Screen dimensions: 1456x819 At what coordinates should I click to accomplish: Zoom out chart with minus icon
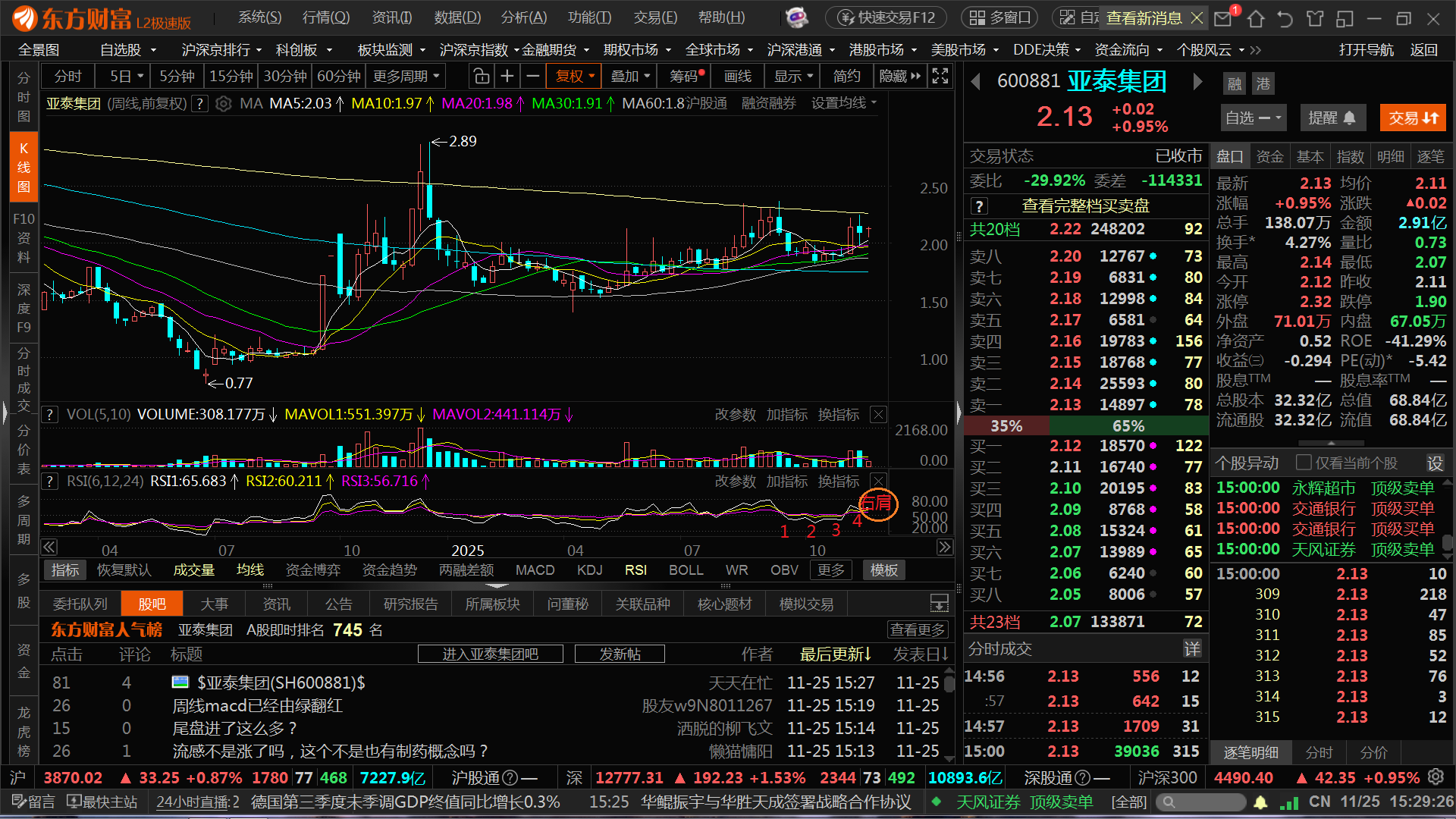pos(533,77)
